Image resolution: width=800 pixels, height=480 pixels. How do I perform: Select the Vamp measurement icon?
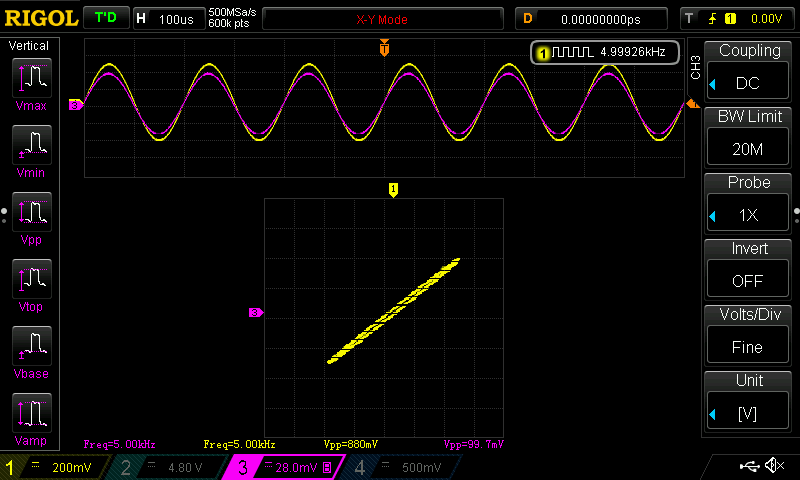coord(32,413)
